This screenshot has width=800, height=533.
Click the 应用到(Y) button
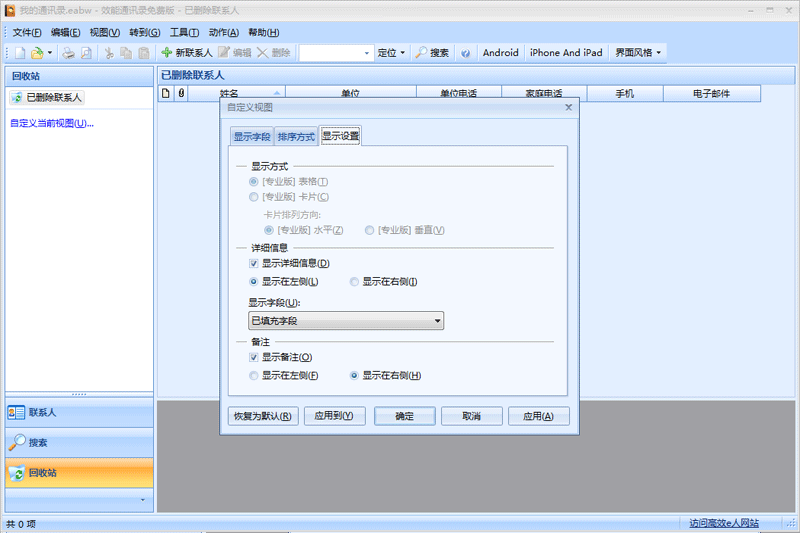(335, 416)
